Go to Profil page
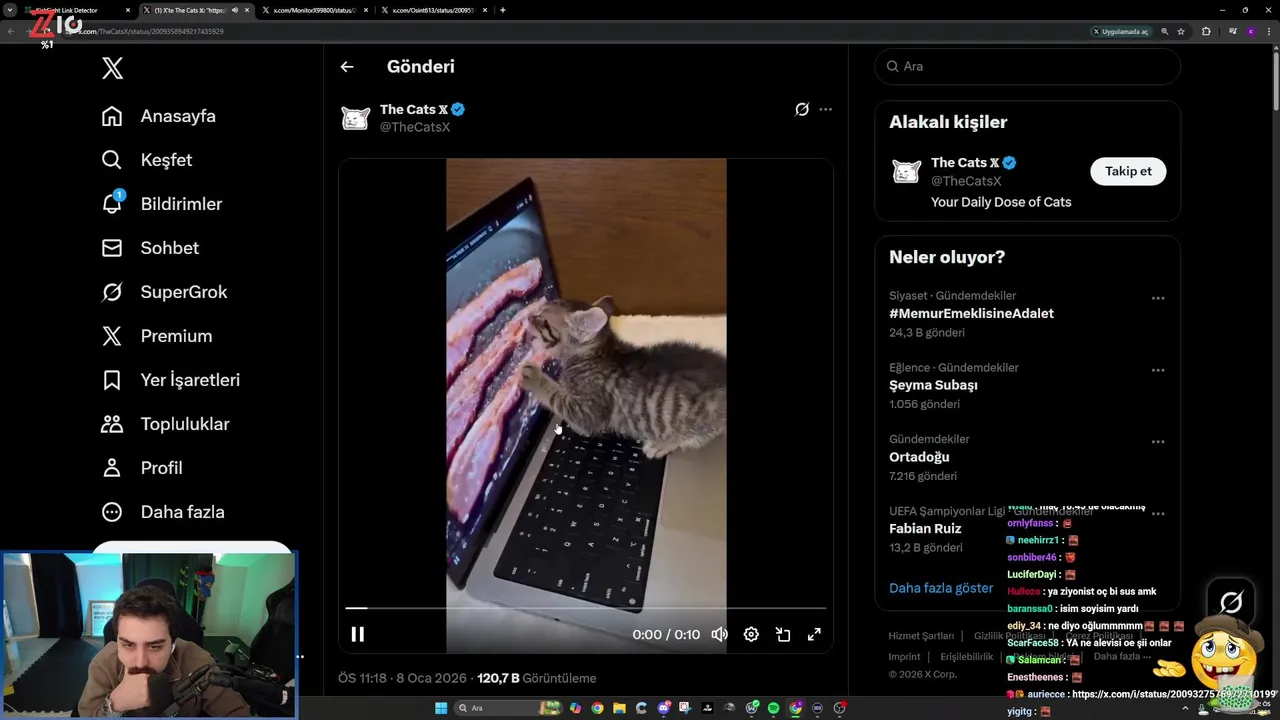The image size is (1280, 720). coord(142,468)
